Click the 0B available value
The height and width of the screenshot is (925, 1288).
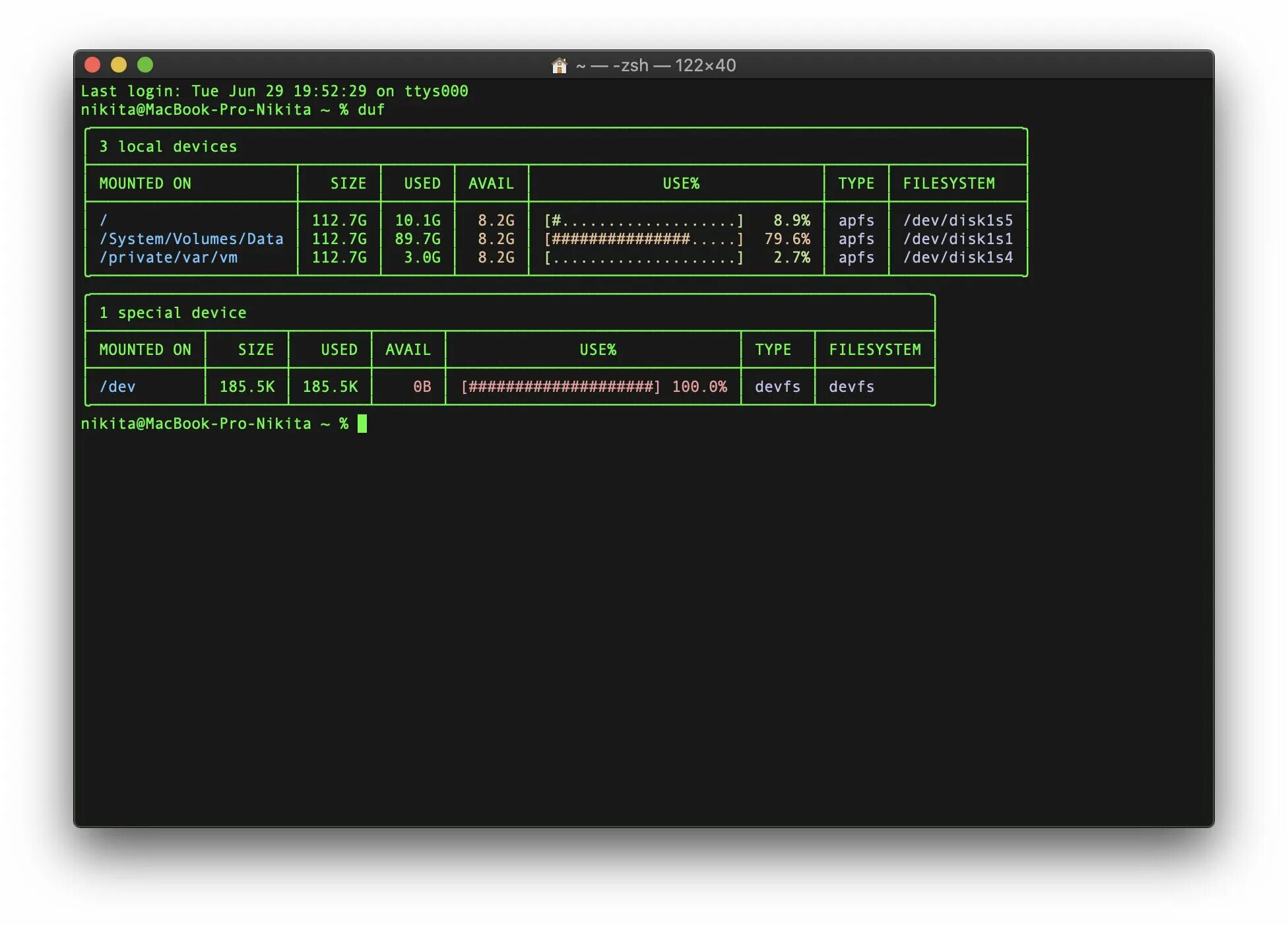pos(422,387)
